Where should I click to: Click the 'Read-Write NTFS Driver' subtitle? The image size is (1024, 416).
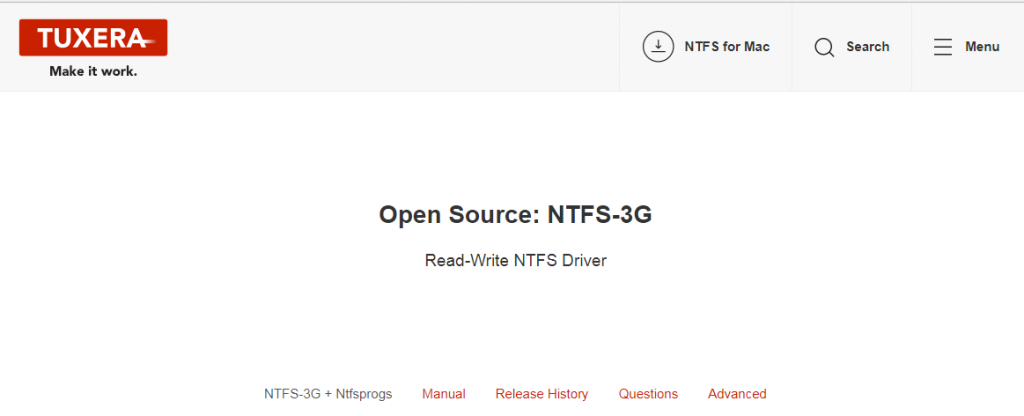516,260
